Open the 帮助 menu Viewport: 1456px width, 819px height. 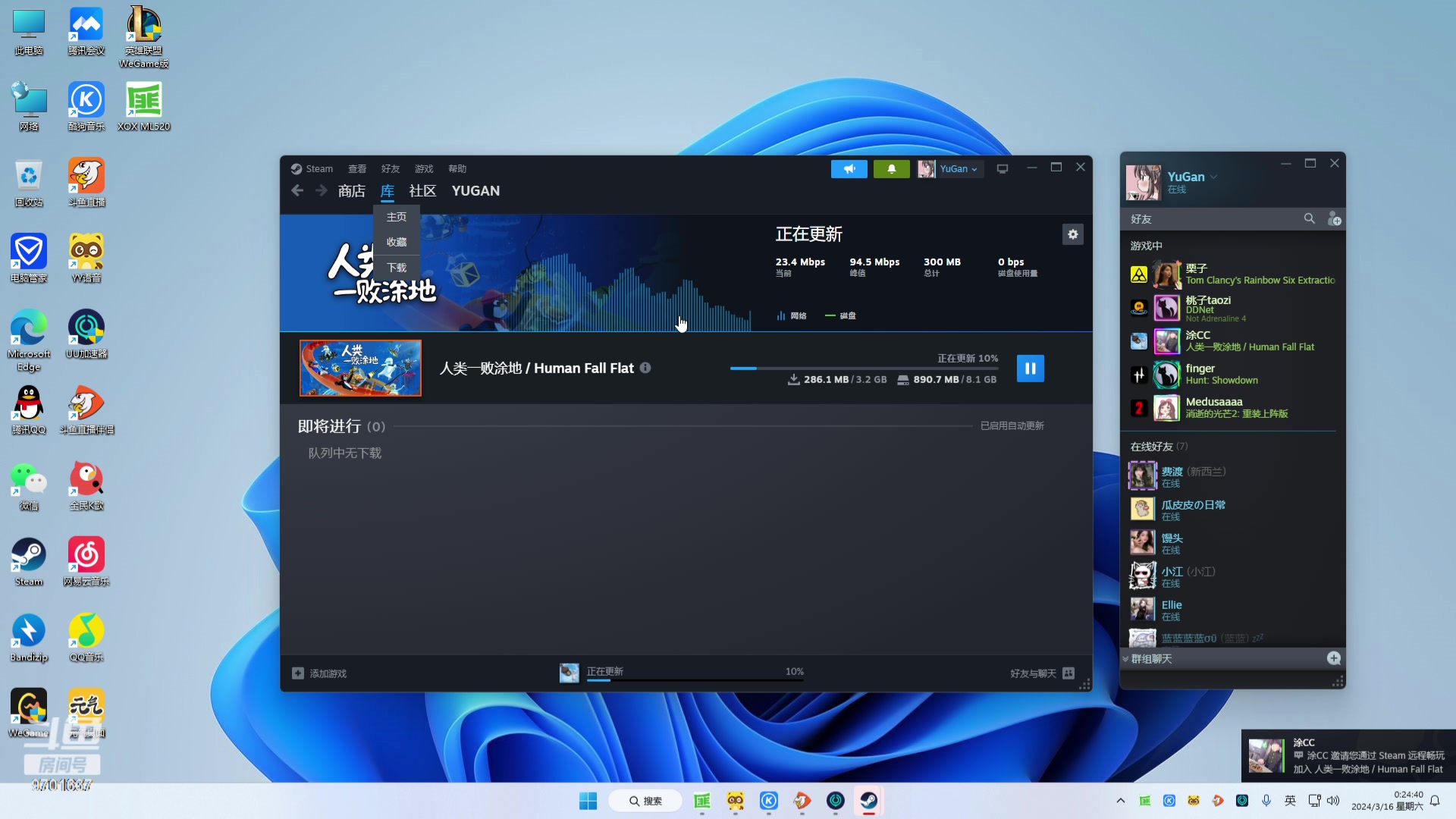457,168
